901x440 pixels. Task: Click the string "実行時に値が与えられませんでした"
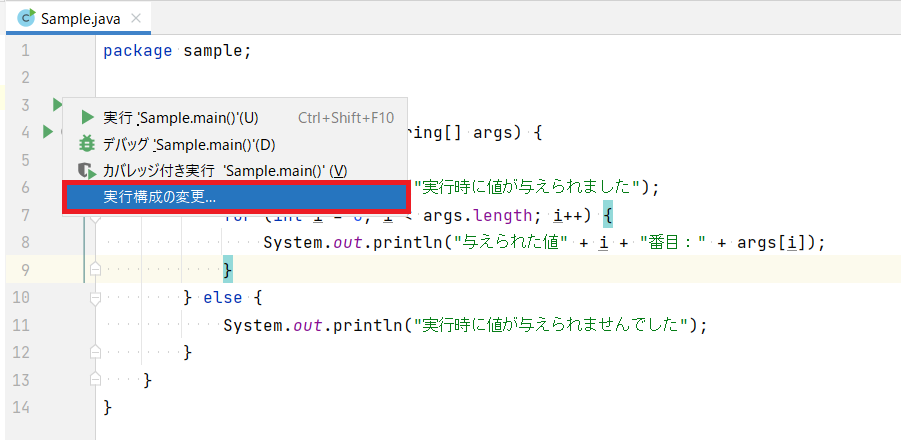(552, 326)
